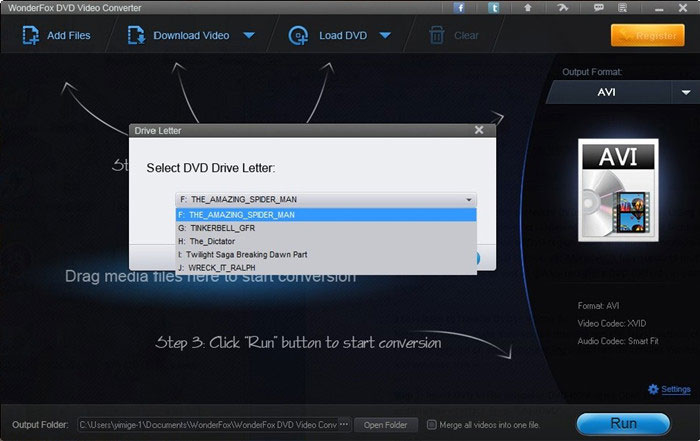Click the list icon in the title bar
This screenshot has height=441, width=700.
click(623, 8)
